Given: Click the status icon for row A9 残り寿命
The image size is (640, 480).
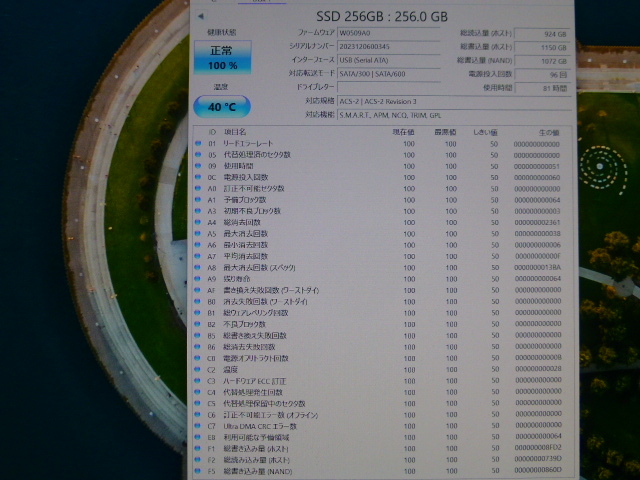Looking at the screenshot, I should point(198,279).
